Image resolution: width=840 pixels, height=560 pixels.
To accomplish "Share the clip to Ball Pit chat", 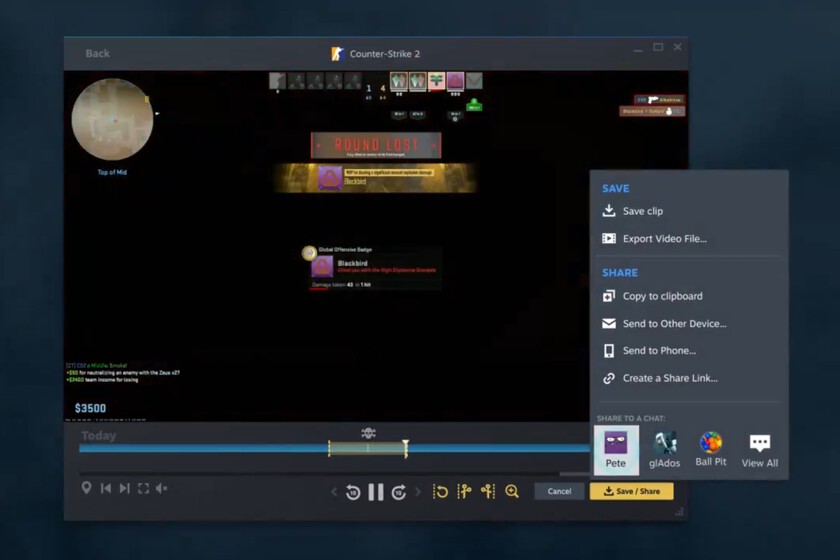I will pos(711,450).
